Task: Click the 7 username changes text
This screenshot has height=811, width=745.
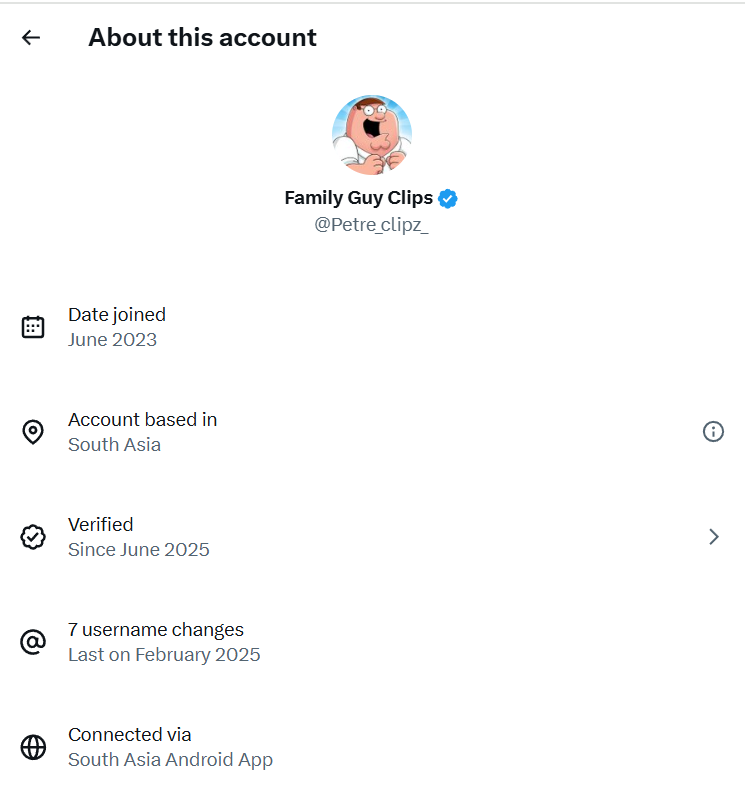Action: [155, 630]
